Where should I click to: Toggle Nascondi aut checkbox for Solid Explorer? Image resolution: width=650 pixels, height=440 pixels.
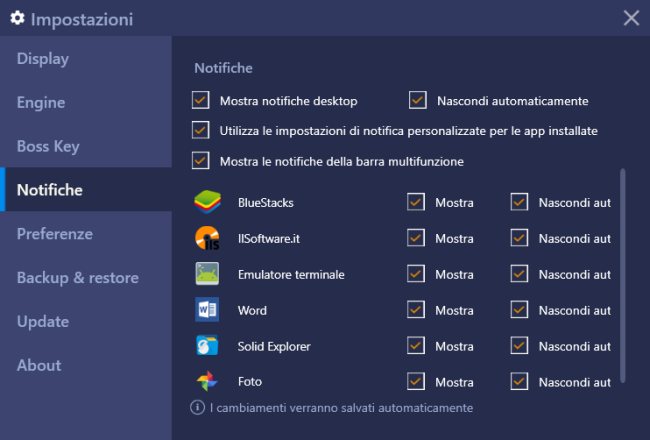(519, 345)
